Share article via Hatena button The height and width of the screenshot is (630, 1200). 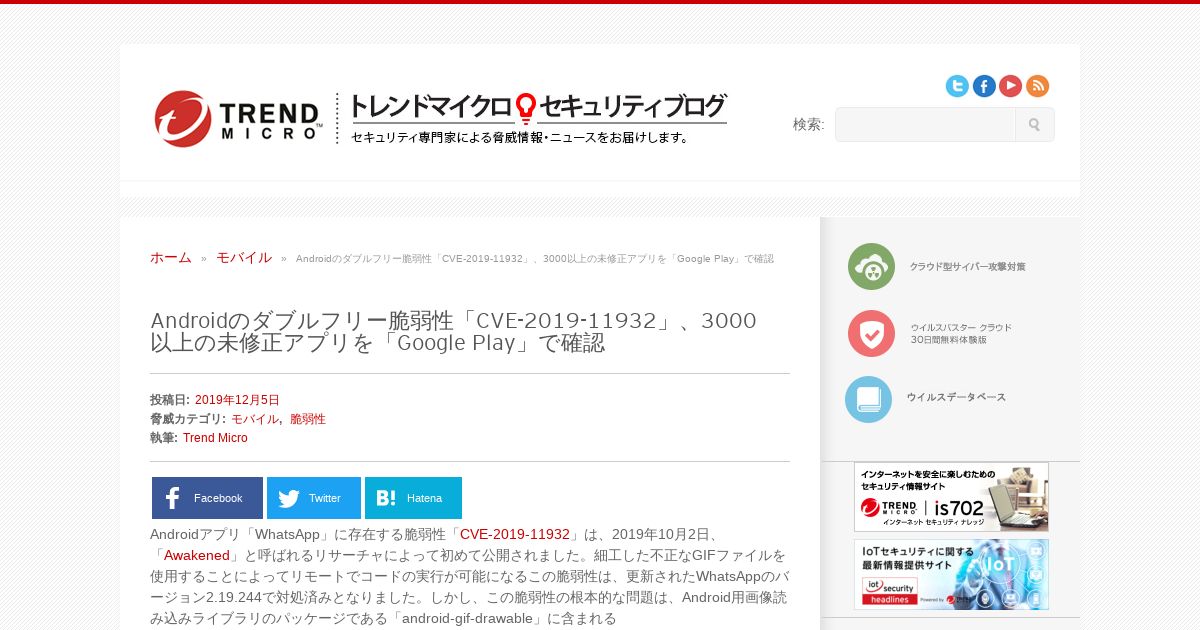pyautogui.click(x=413, y=498)
